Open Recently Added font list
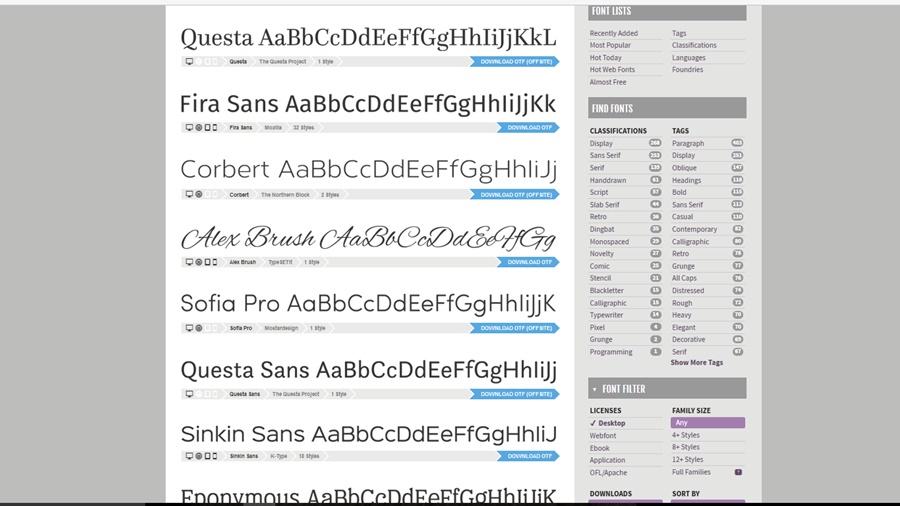Viewport: 900px width, 506px height. tap(614, 33)
